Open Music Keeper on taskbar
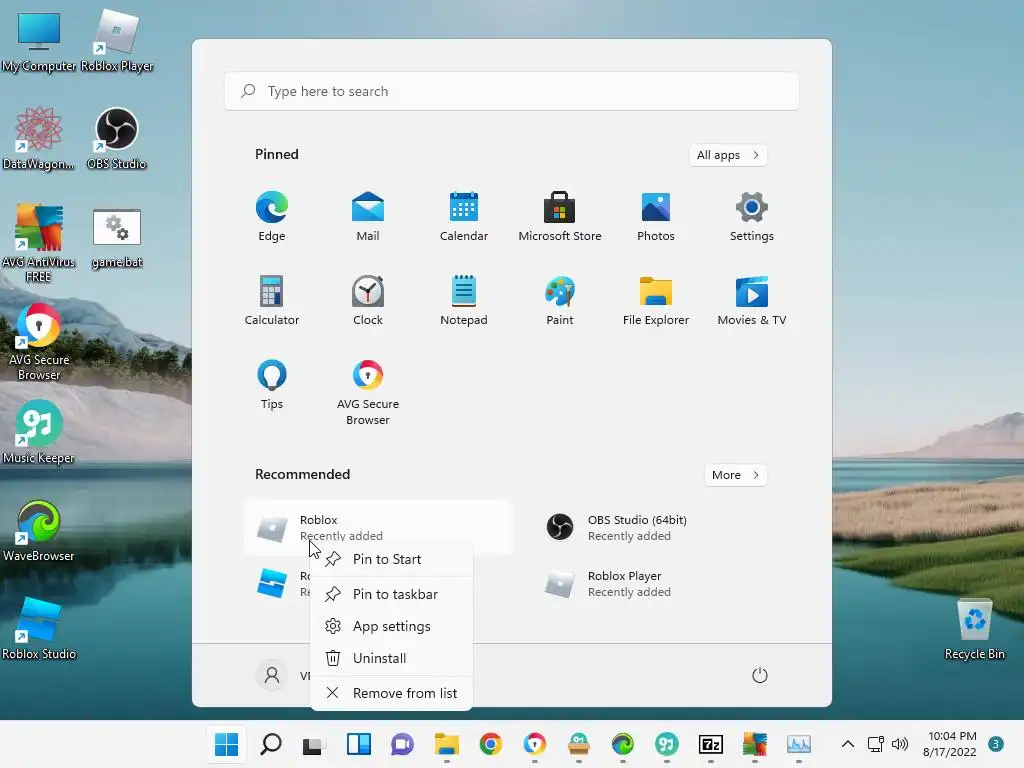The height and width of the screenshot is (768, 1024). pos(667,744)
